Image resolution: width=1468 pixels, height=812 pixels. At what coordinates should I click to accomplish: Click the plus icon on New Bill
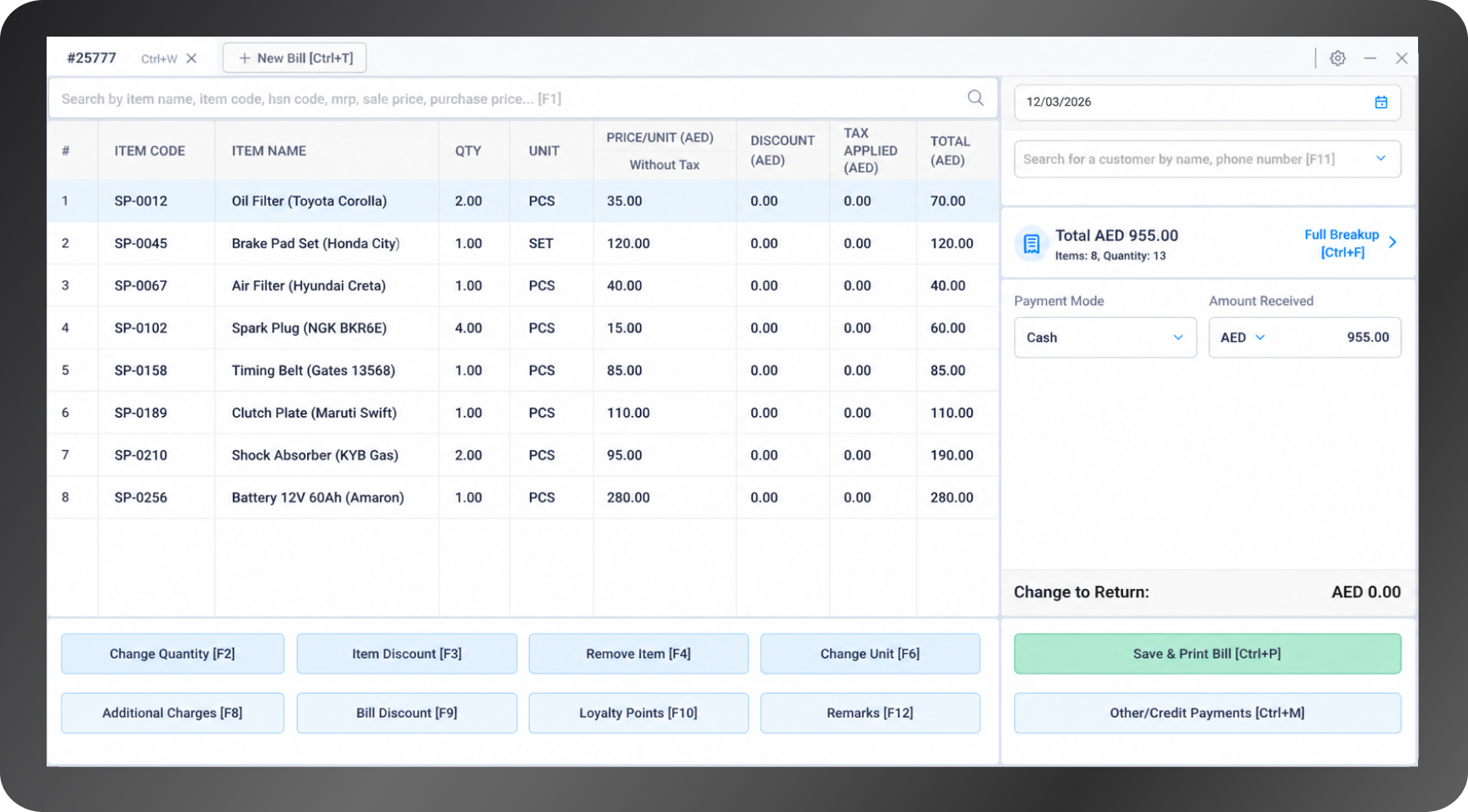pyautogui.click(x=245, y=58)
